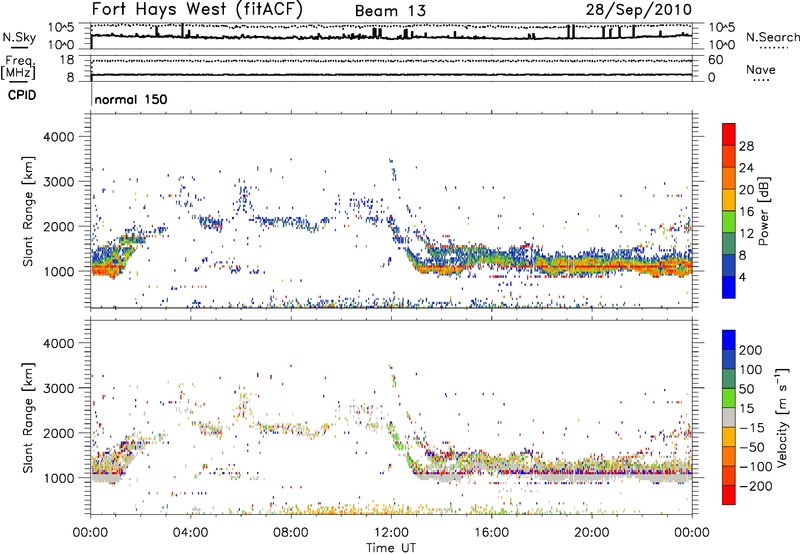The width and height of the screenshot is (800, 554).
Task: Pick the teal Power segment between 8 and 12
Action: click(729, 243)
